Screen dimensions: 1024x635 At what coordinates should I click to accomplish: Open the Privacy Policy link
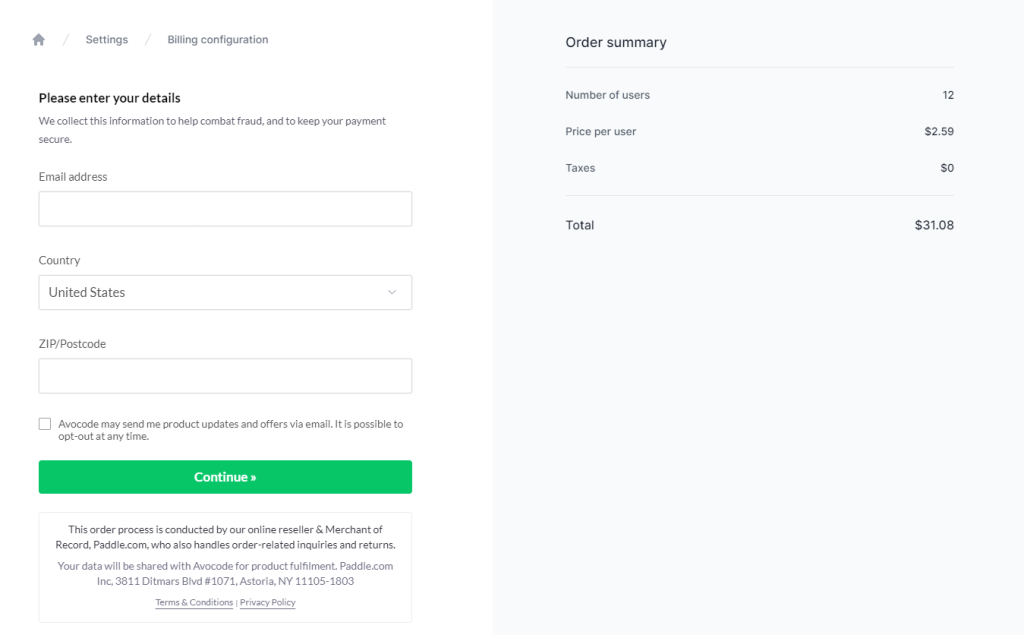(268, 603)
